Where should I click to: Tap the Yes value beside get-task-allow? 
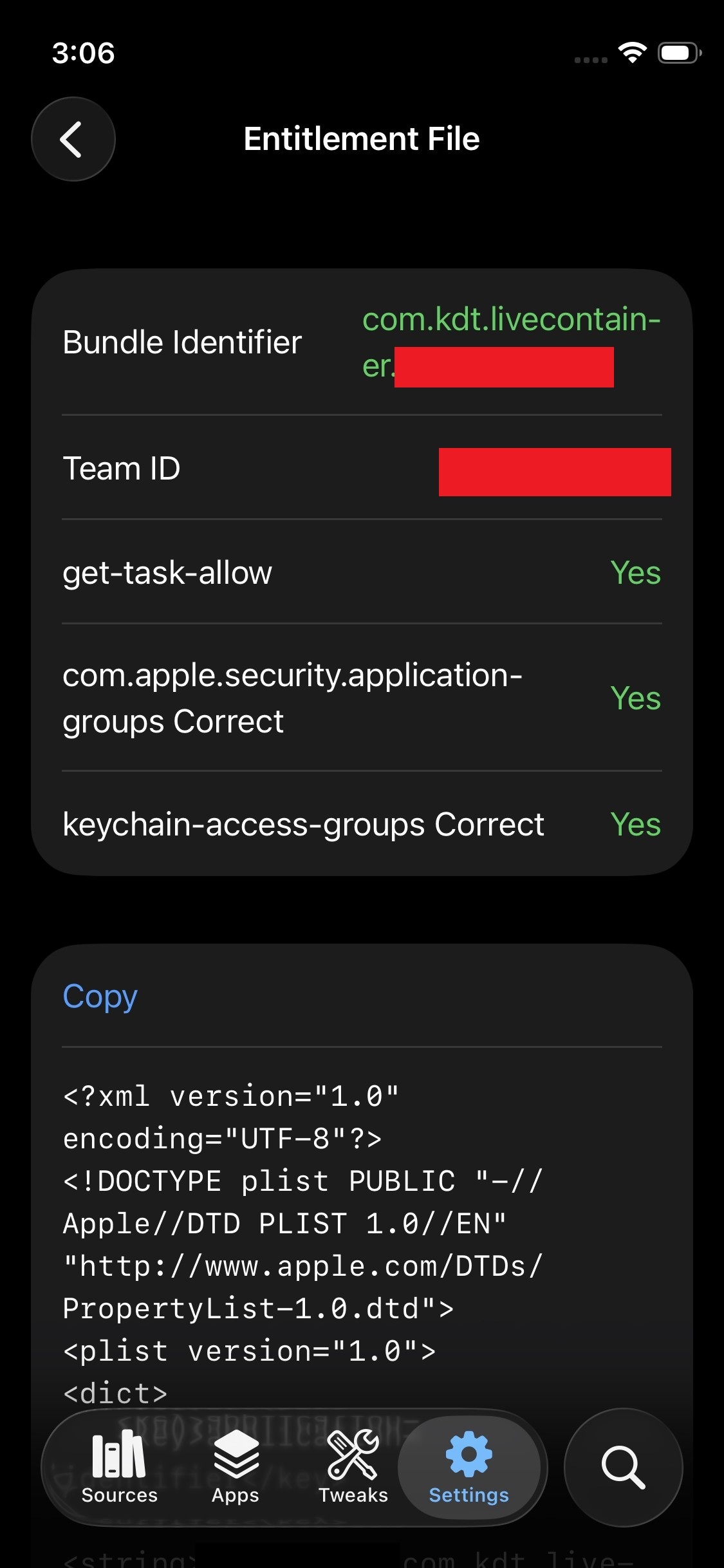coord(635,572)
